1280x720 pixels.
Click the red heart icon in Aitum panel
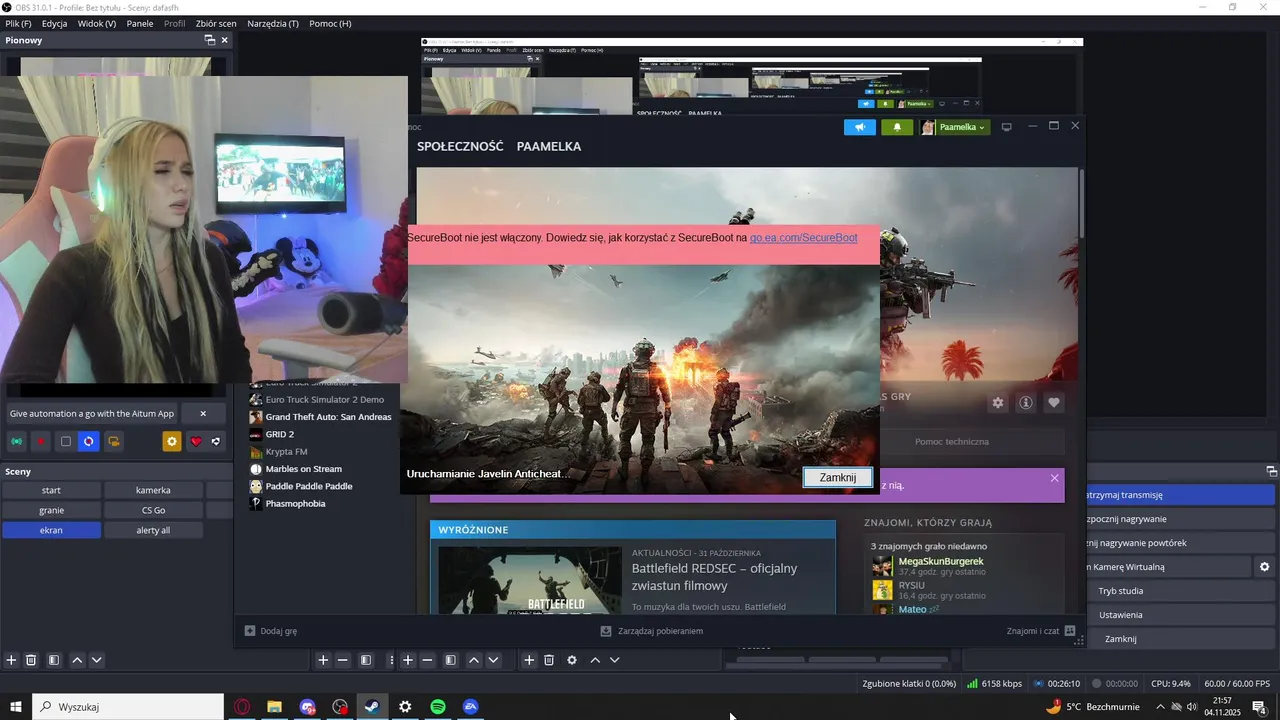coord(196,441)
